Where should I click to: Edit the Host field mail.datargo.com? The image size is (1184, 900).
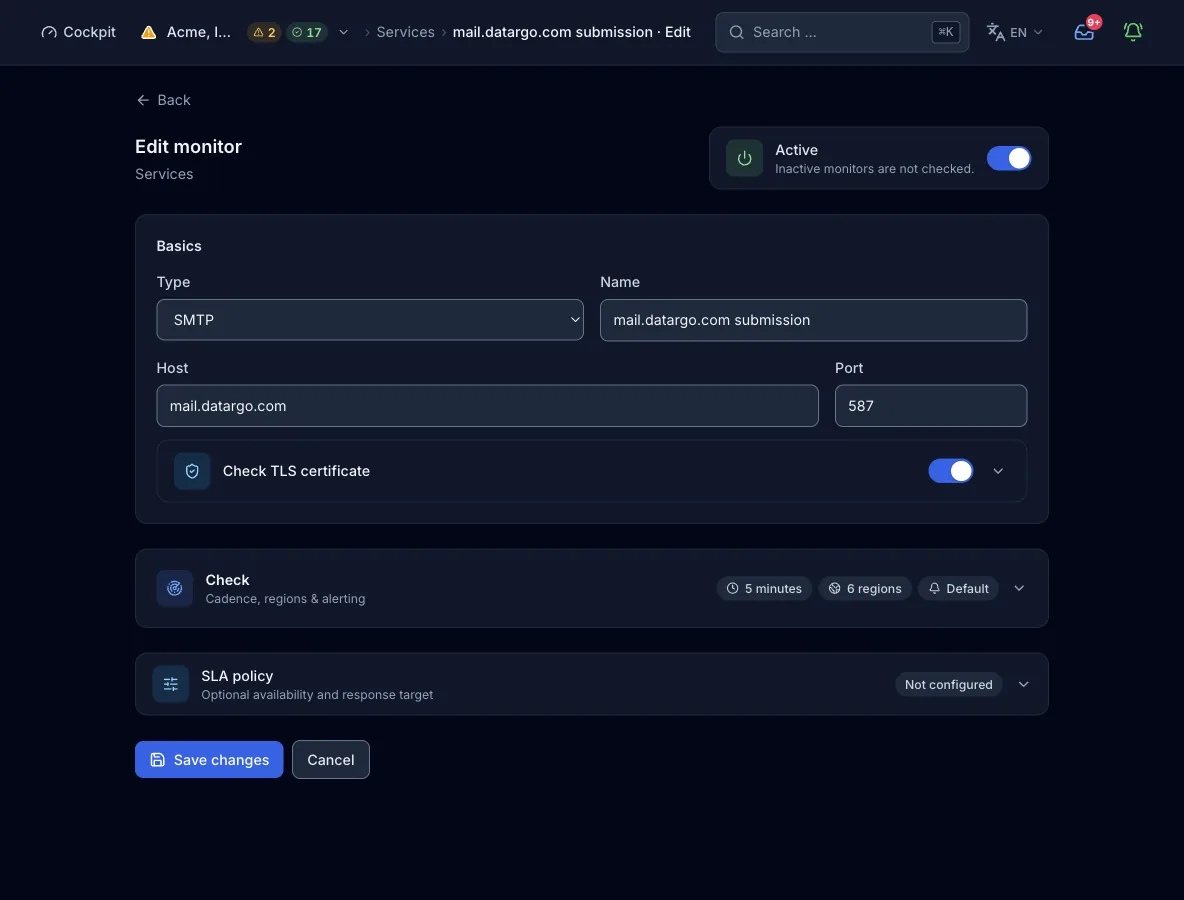tap(487, 405)
